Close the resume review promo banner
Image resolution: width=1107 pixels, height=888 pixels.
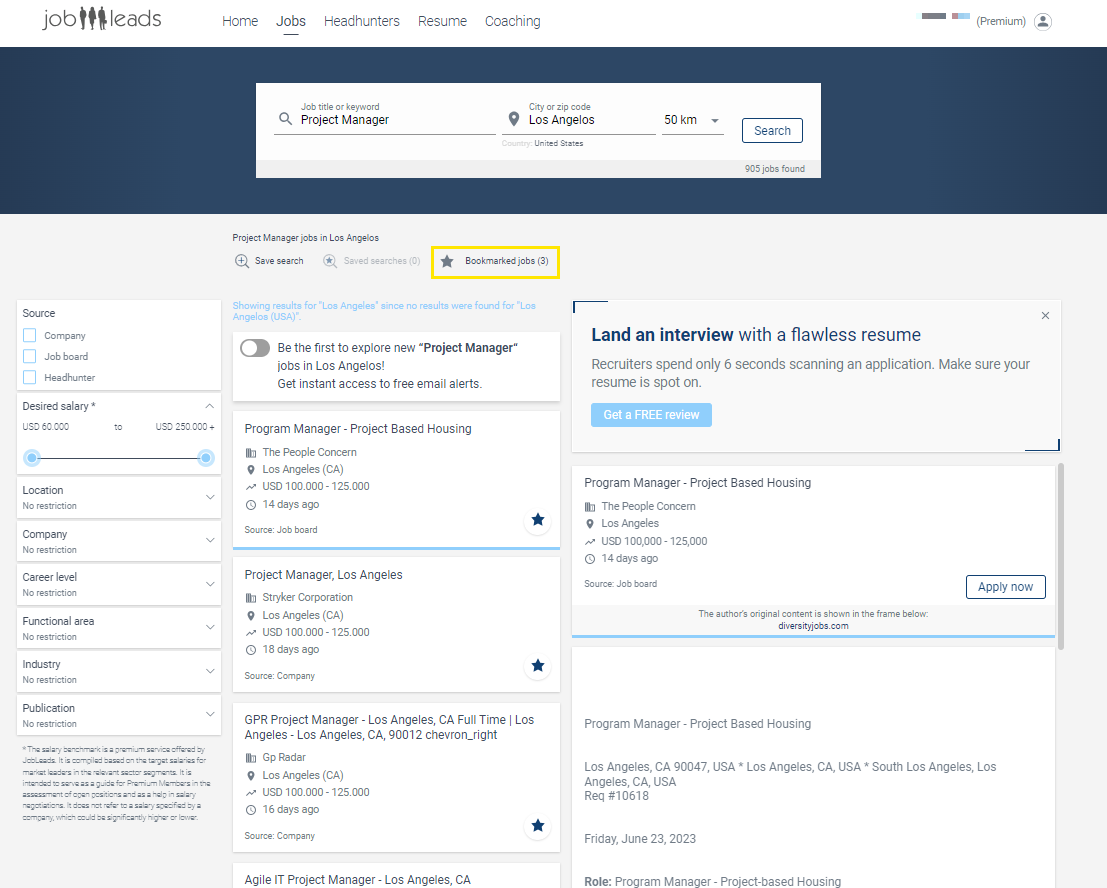tap(1046, 316)
